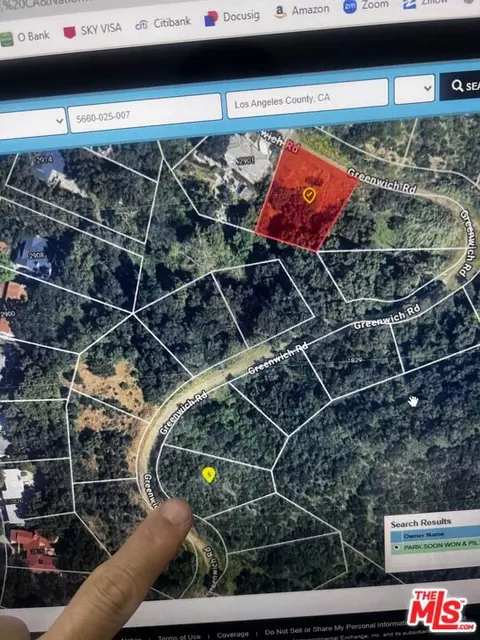Open the Coverage footer link
This screenshot has height=640, width=480.
click(x=233, y=634)
